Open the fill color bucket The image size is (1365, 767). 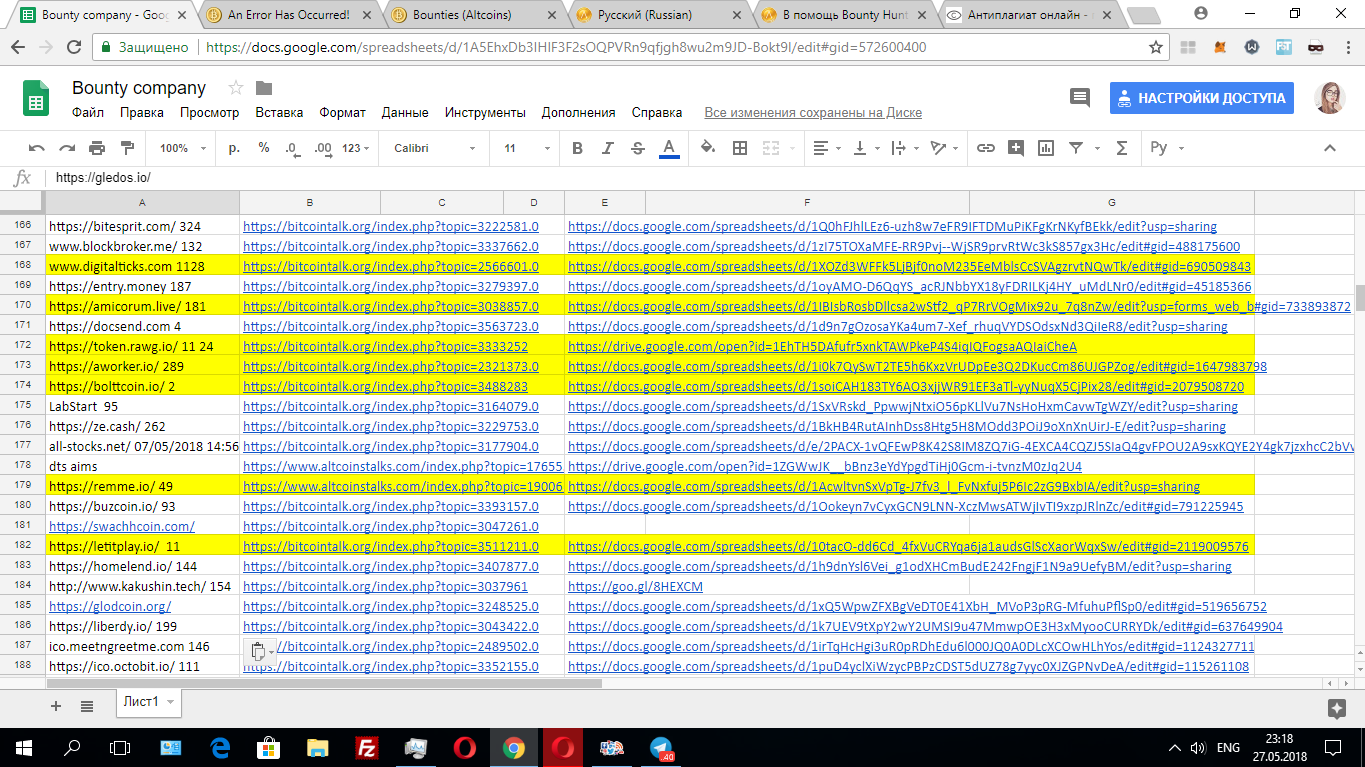(x=708, y=148)
